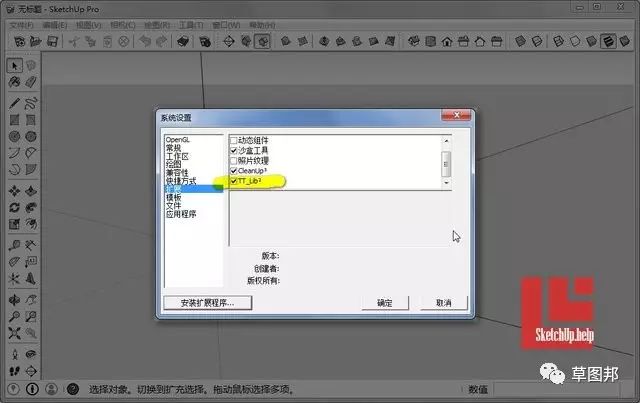
Task: Open the 文件(F) menu
Action: (21, 25)
